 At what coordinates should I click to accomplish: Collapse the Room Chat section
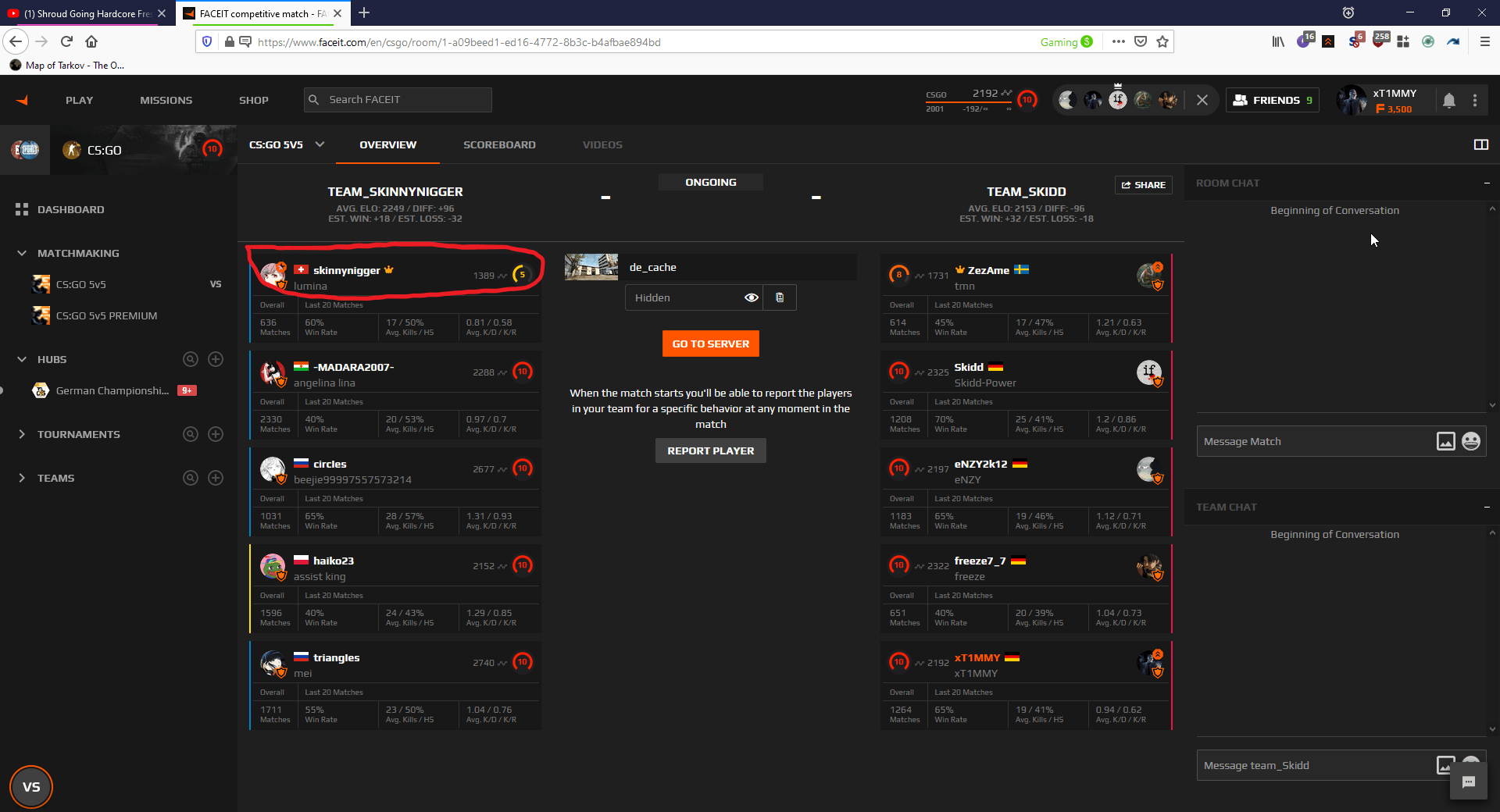1487,183
